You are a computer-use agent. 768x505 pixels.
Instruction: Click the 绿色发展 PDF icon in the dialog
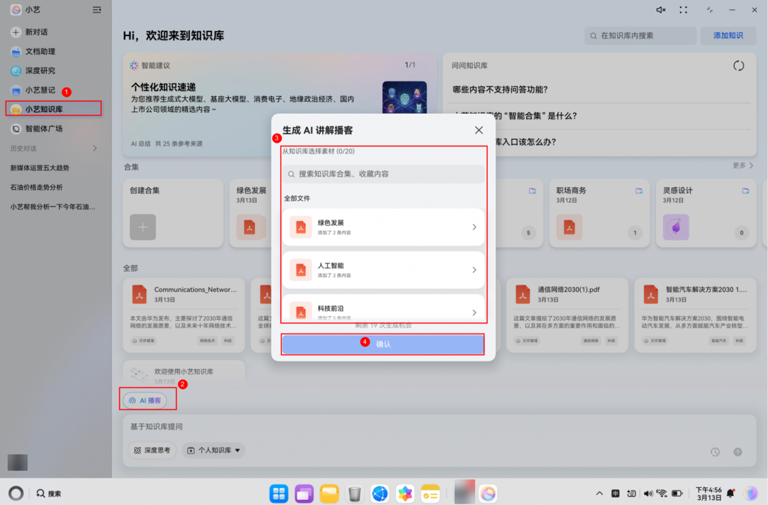(301, 227)
